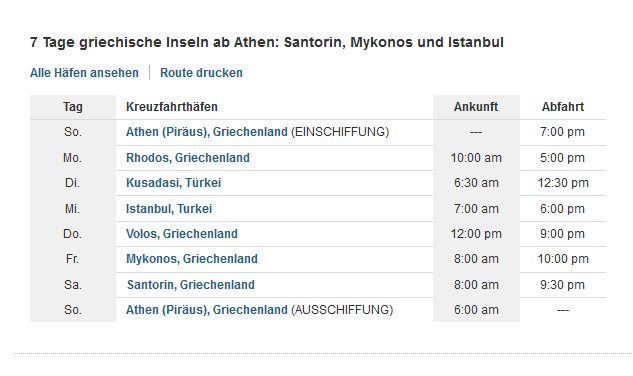The image size is (633, 376).
Task: Select the Mykonos, Griechenland port link
Action: point(192,259)
